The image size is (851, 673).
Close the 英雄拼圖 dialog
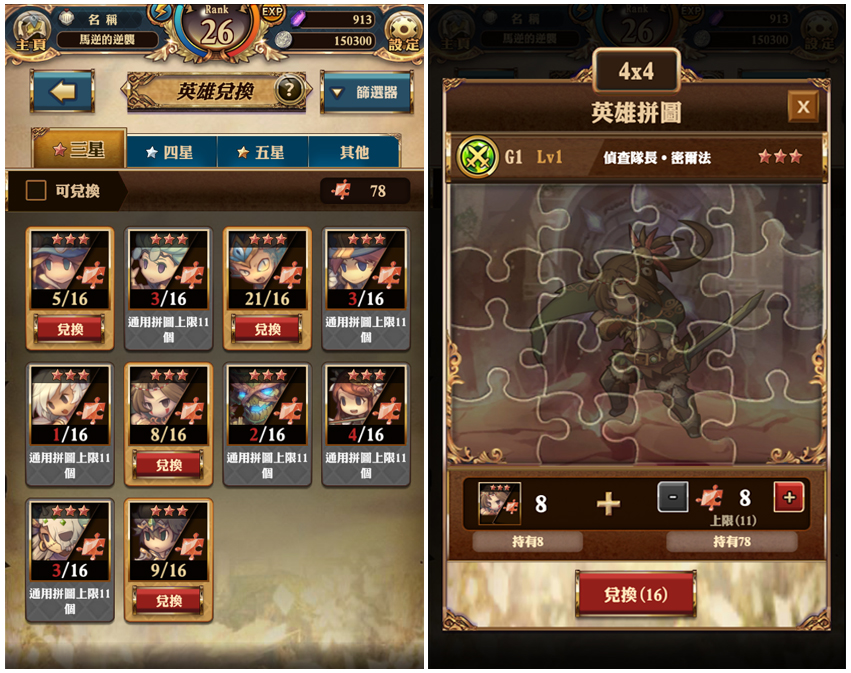click(803, 107)
